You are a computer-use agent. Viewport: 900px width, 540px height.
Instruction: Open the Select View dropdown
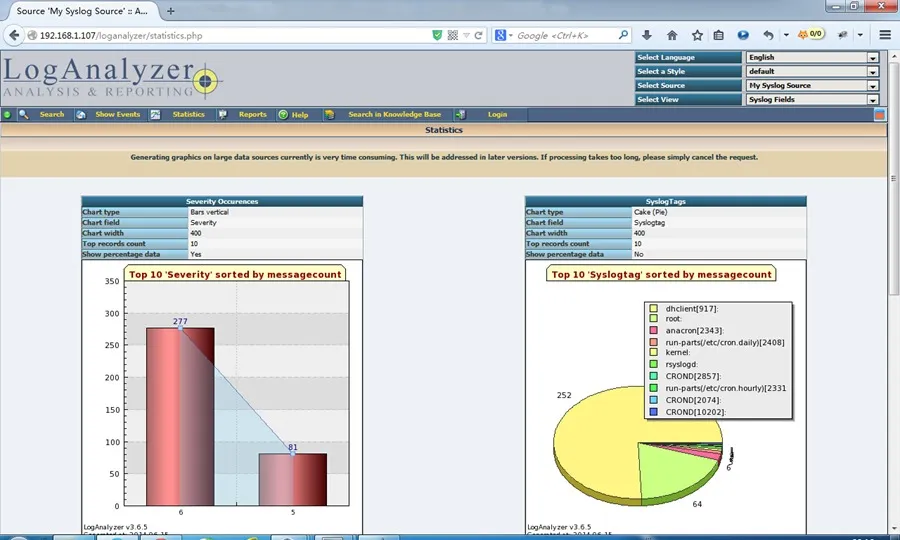(x=812, y=99)
